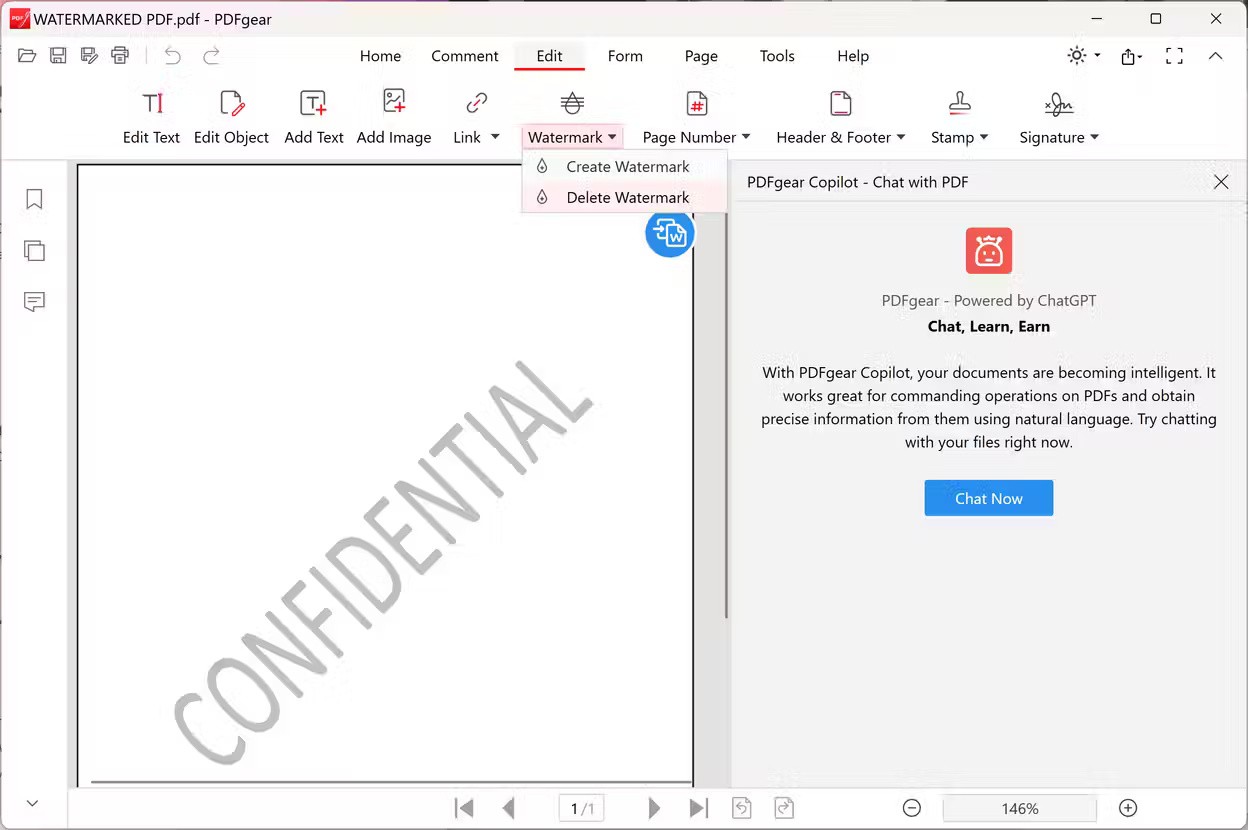Switch to the Comment tab
This screenshot has height=830, width=1248.
[x=464, y=56]
